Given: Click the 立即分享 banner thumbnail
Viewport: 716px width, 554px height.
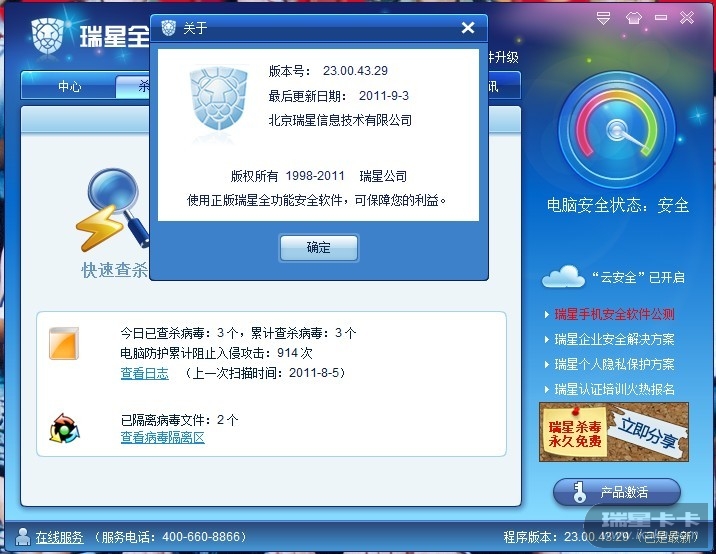Looking at the screenshot, I should [x=614, y=432].
